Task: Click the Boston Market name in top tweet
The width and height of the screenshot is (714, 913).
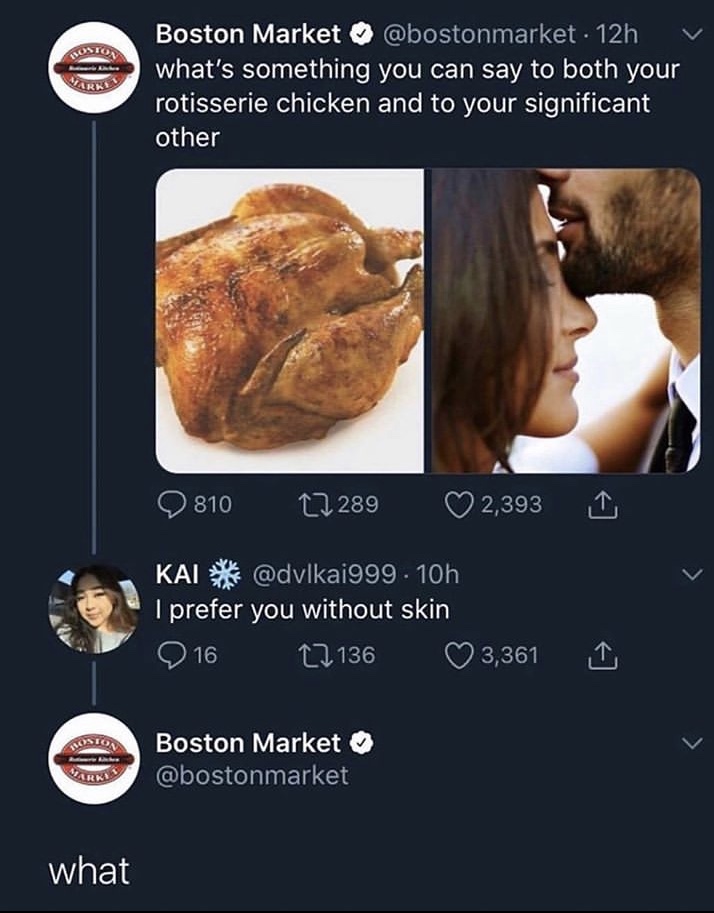Action: point(248,35)
